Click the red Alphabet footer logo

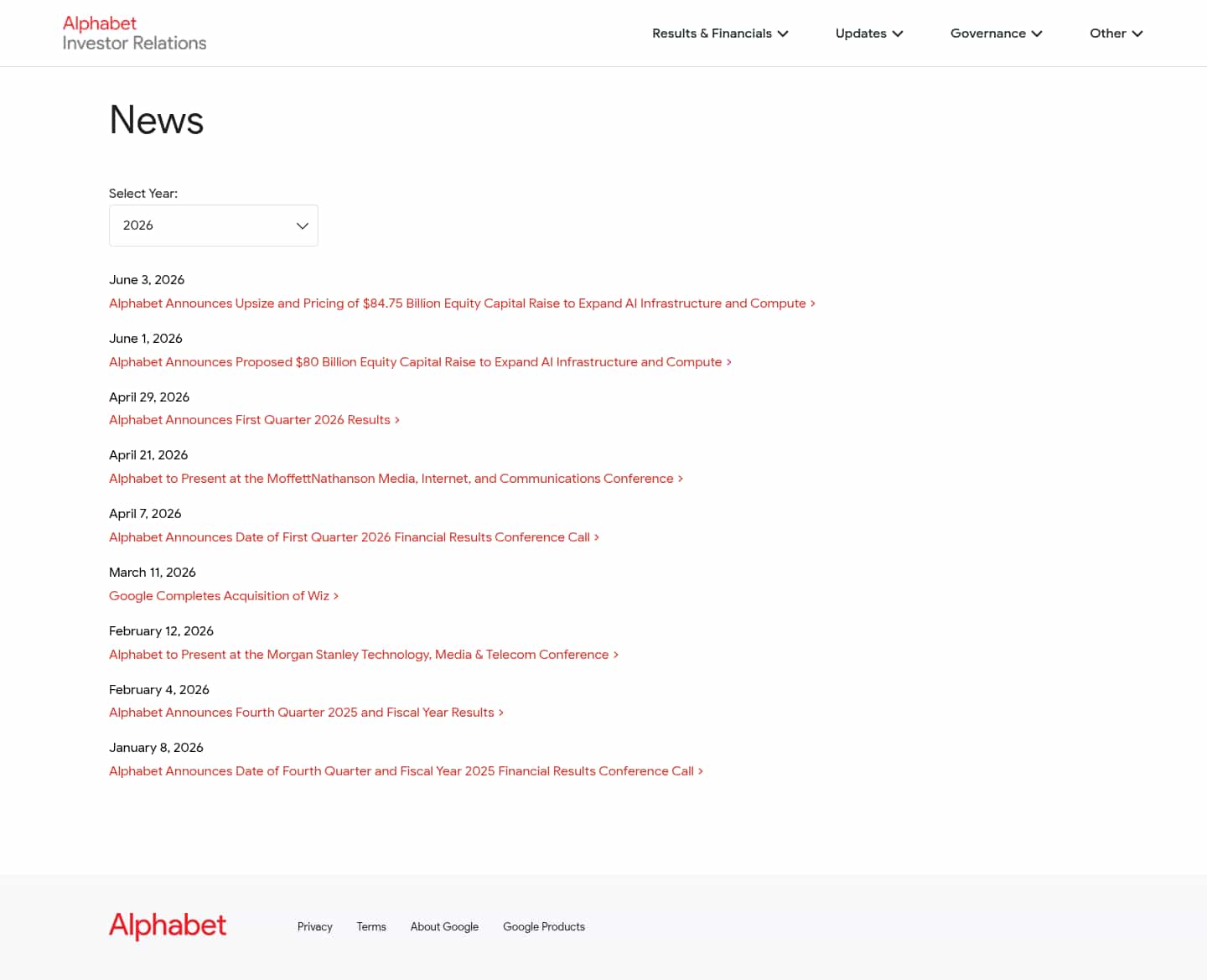point(168,926)
